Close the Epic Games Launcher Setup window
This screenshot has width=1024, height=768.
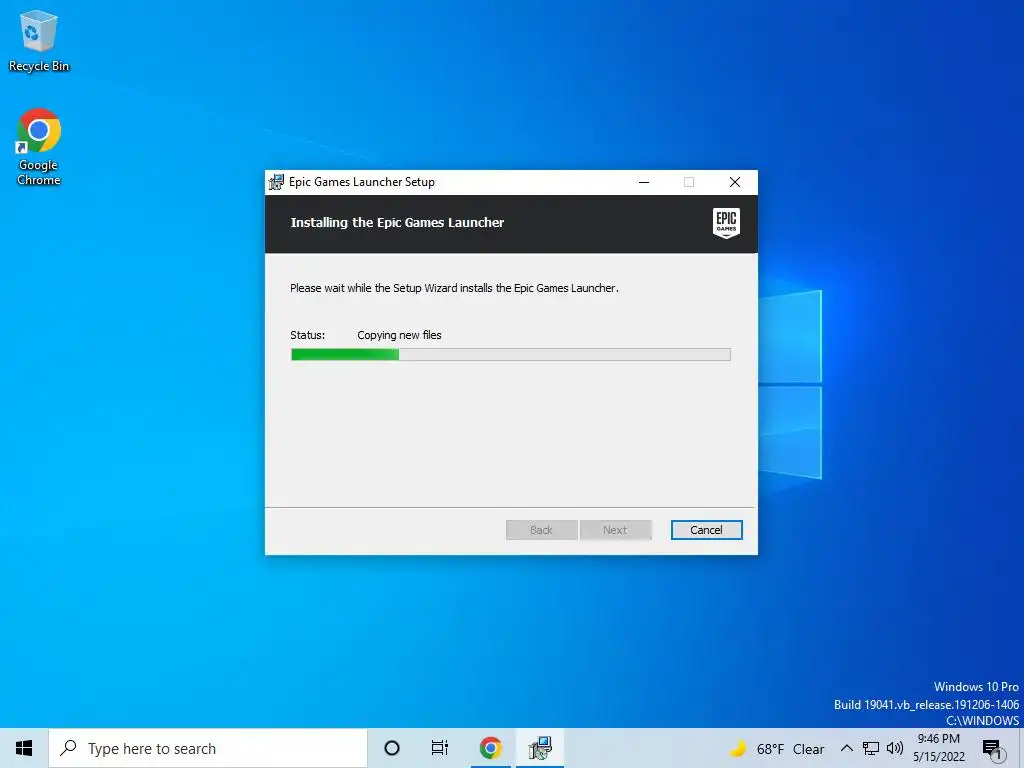pos(735,182)
